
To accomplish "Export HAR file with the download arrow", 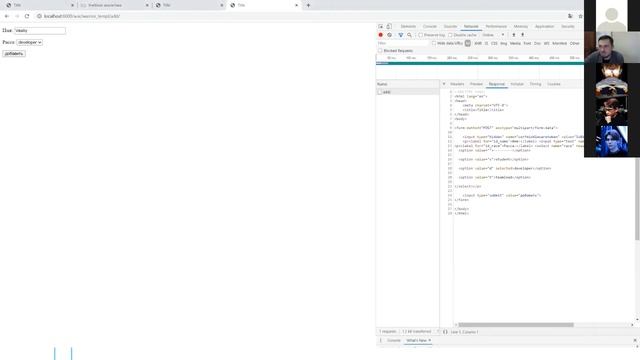I will point(522,35).
